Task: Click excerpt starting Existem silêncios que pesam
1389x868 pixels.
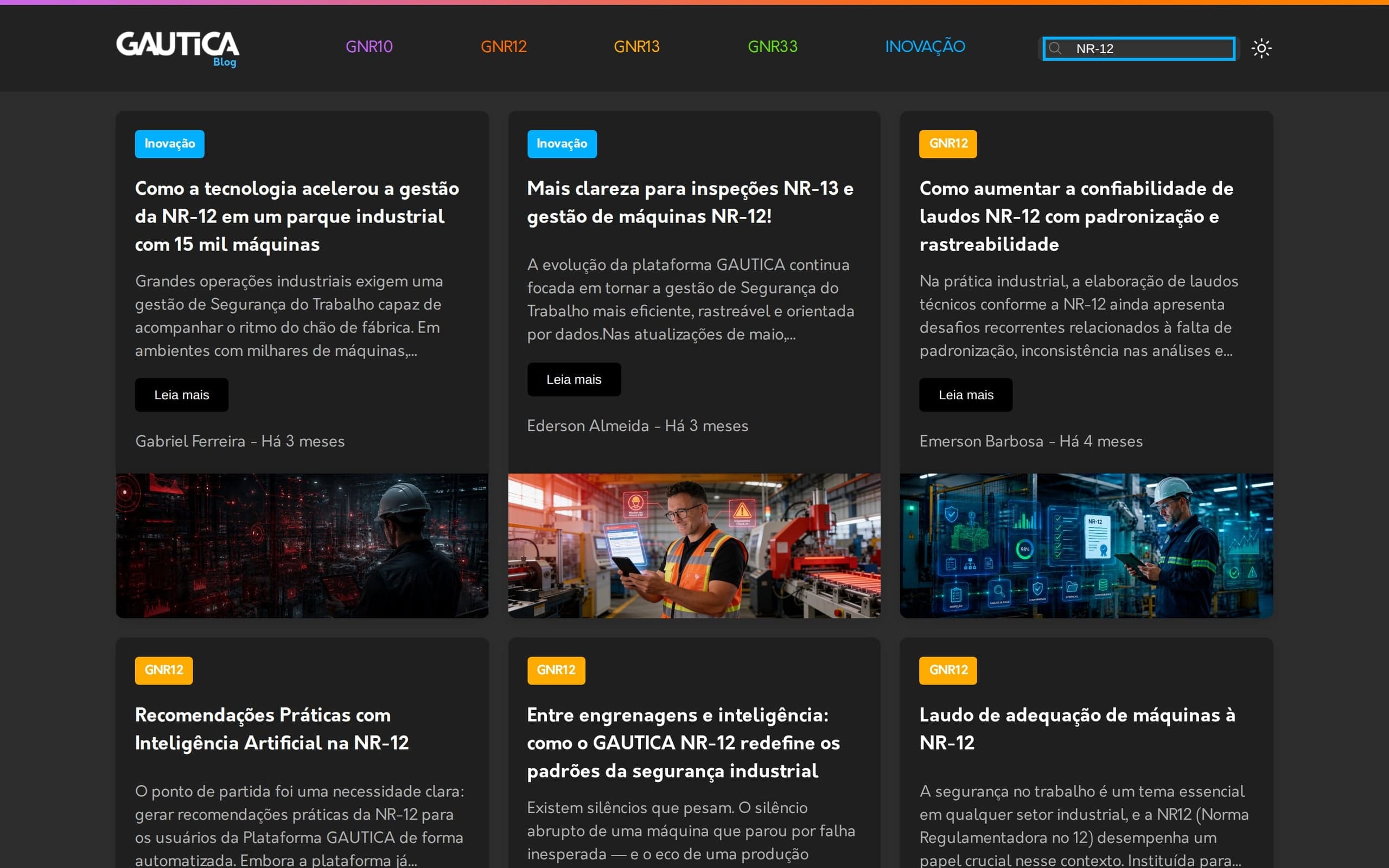Action: (x=691, y=831)
